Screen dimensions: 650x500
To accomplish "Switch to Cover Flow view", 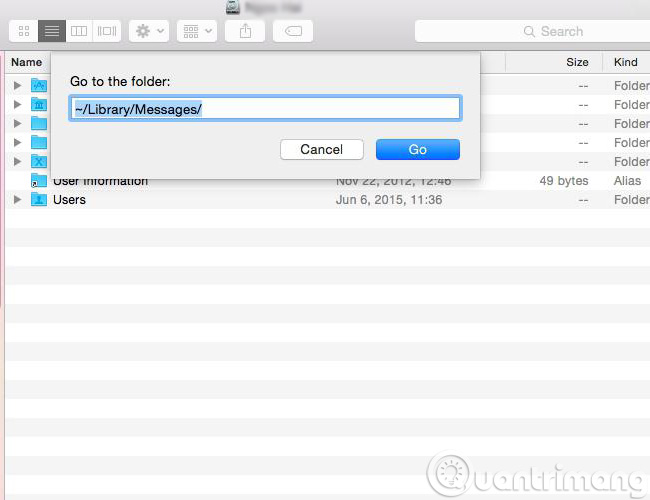I will pyautogui.click(x=107, y=31).
